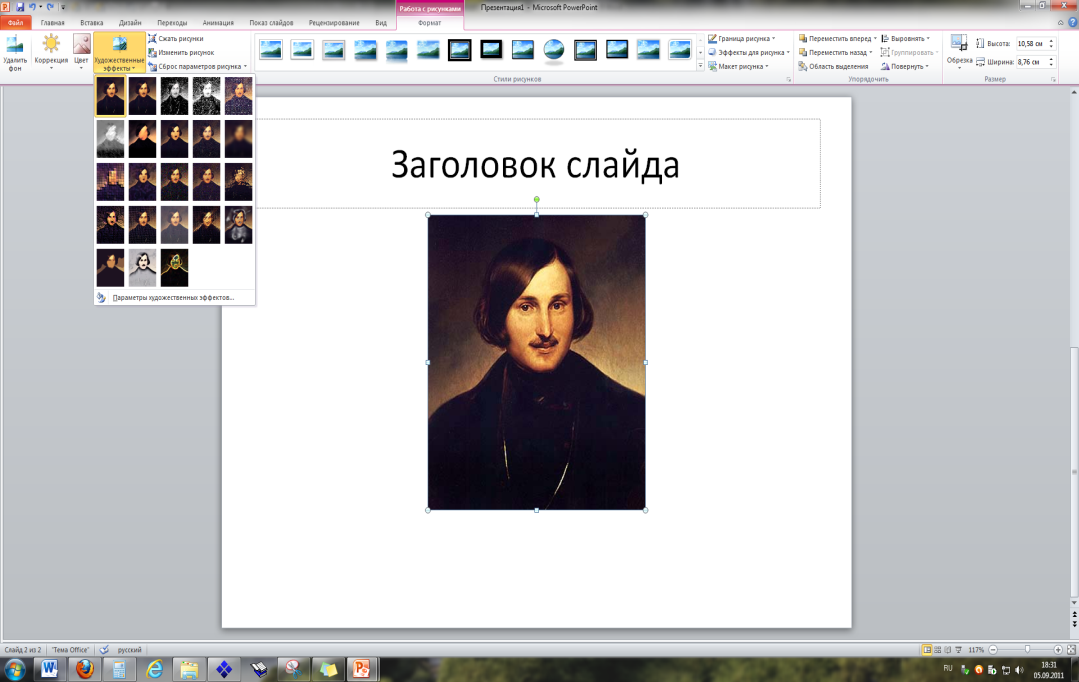Click the Заголовок слайда title placeholder

pos(535,164)
